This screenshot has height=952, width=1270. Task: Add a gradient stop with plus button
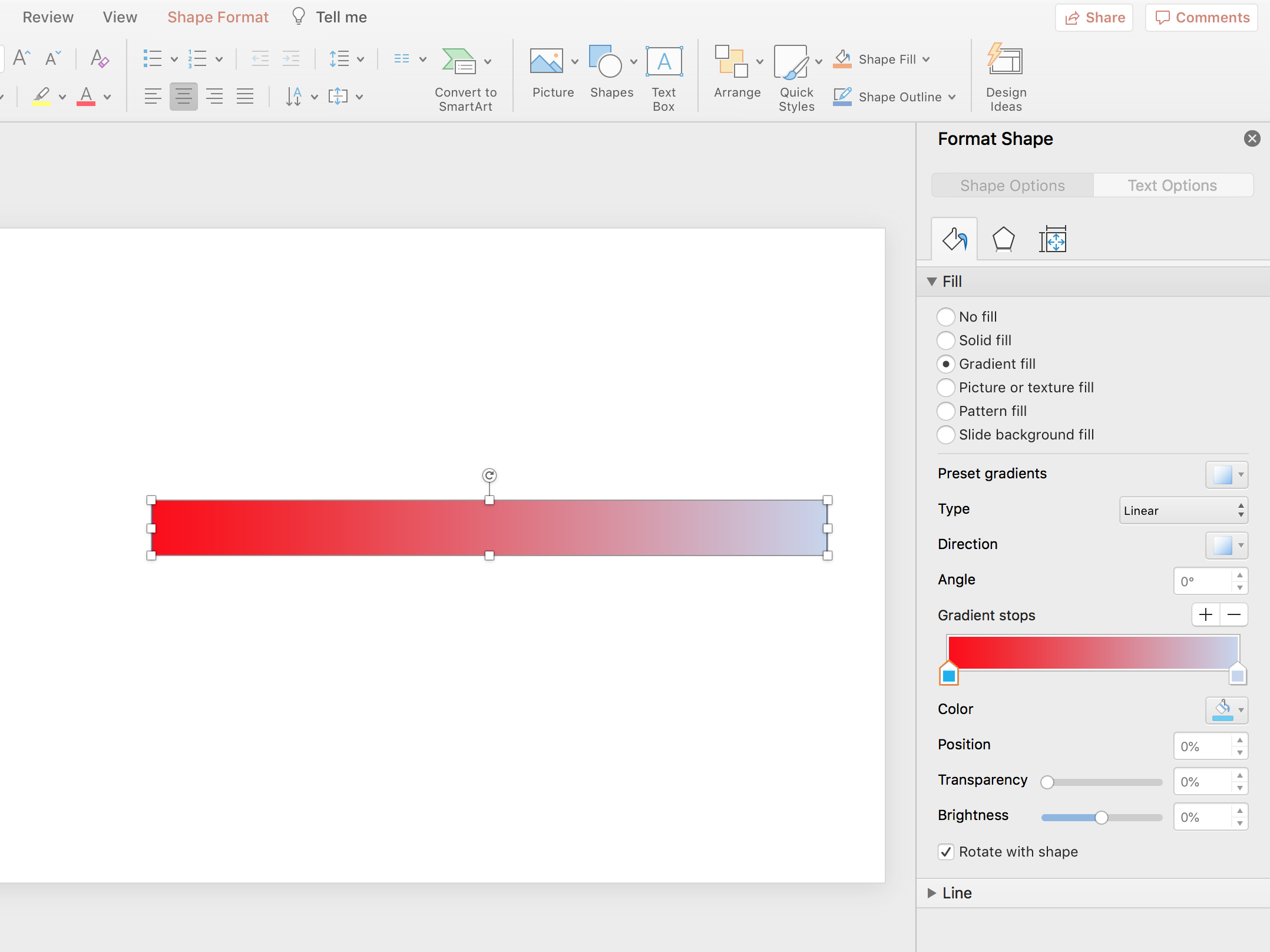pos(1206,615)
